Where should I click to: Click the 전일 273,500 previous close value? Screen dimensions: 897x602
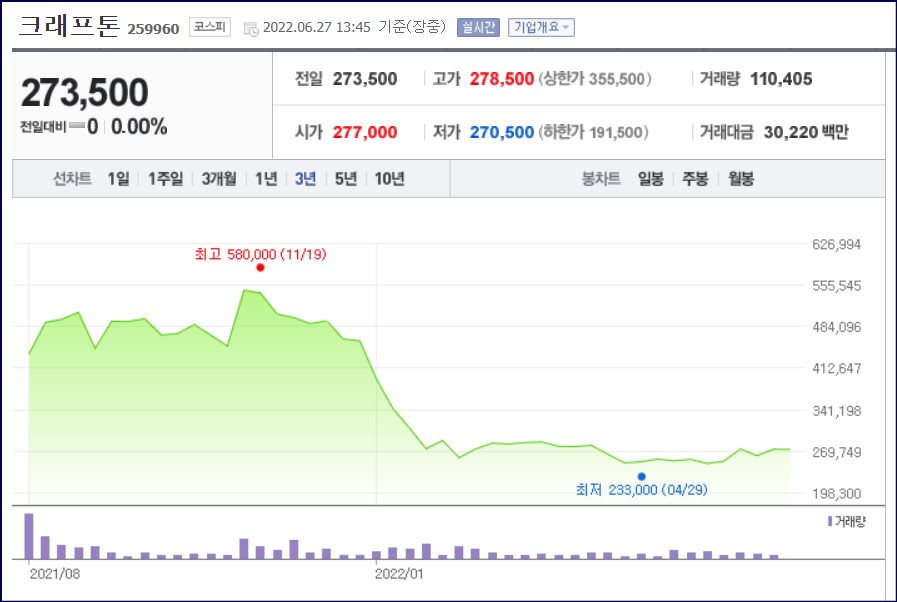click(x=365, y=79)
